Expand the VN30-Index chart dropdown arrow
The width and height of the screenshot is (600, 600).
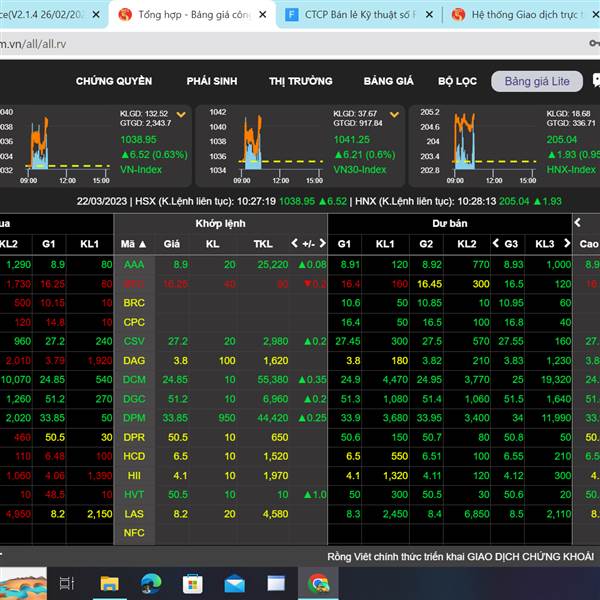click(x=393, y=115)
